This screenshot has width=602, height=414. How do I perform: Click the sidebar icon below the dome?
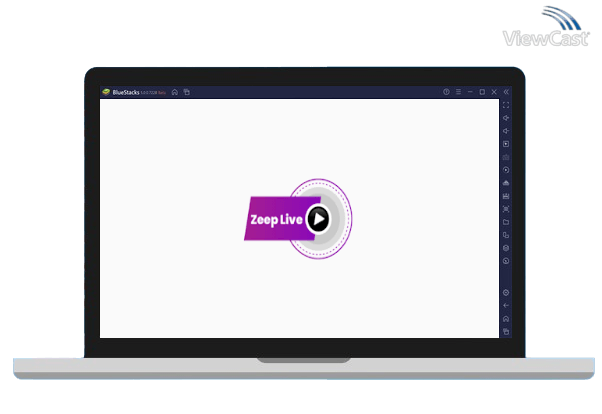click(506, 196)
